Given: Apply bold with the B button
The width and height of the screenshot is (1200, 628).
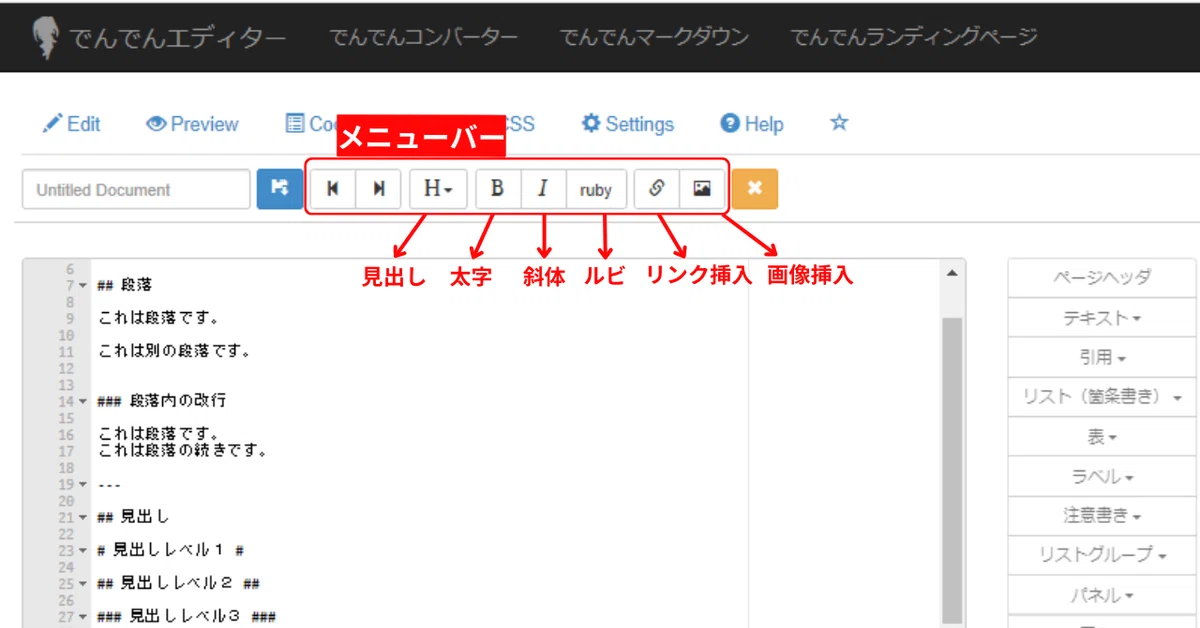Looking at the screenshot, I should [x=498, y=189].
